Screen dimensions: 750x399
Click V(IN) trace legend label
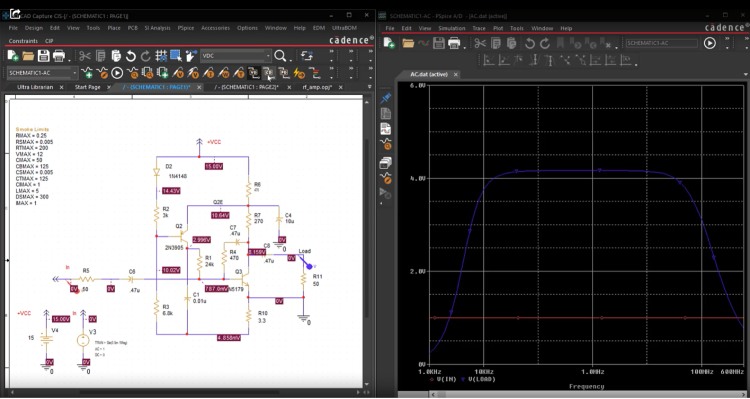[447, 379]
